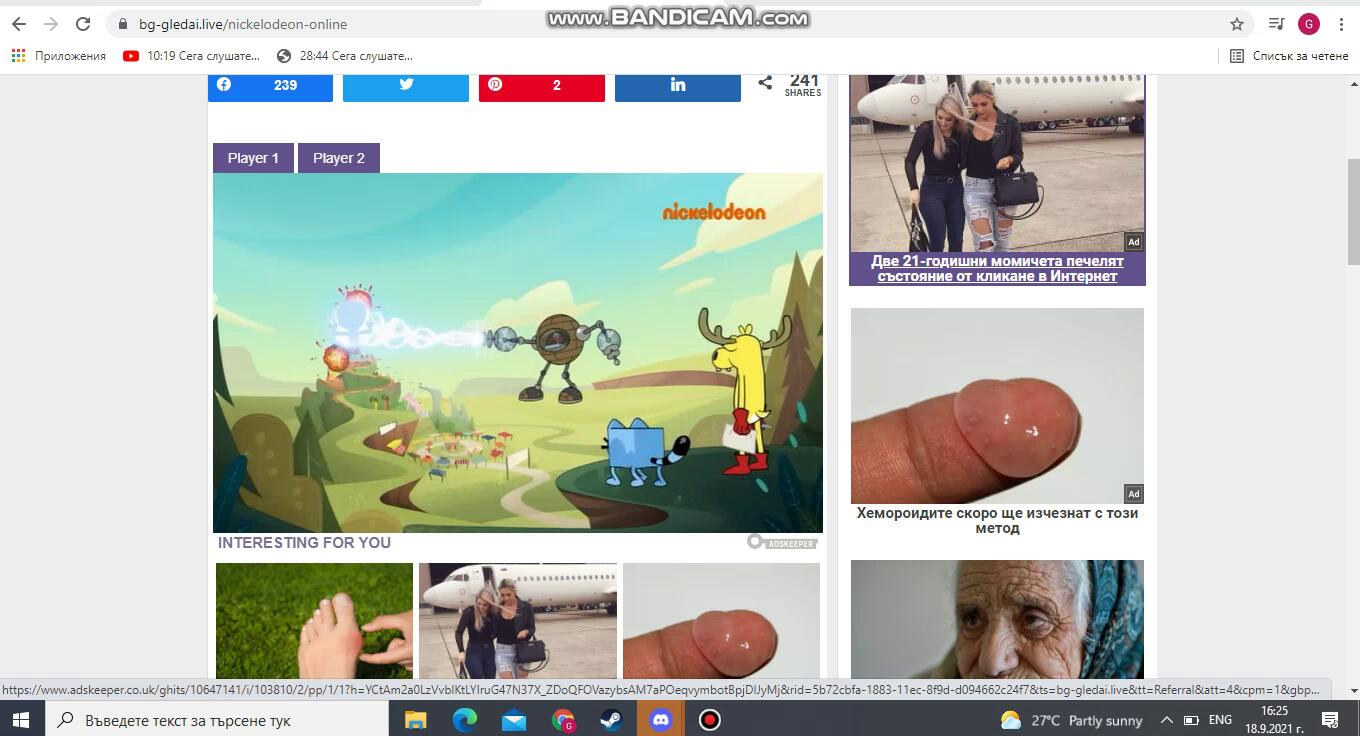Switch to the Player 2 tab
1360x736 pixels.
339,158
